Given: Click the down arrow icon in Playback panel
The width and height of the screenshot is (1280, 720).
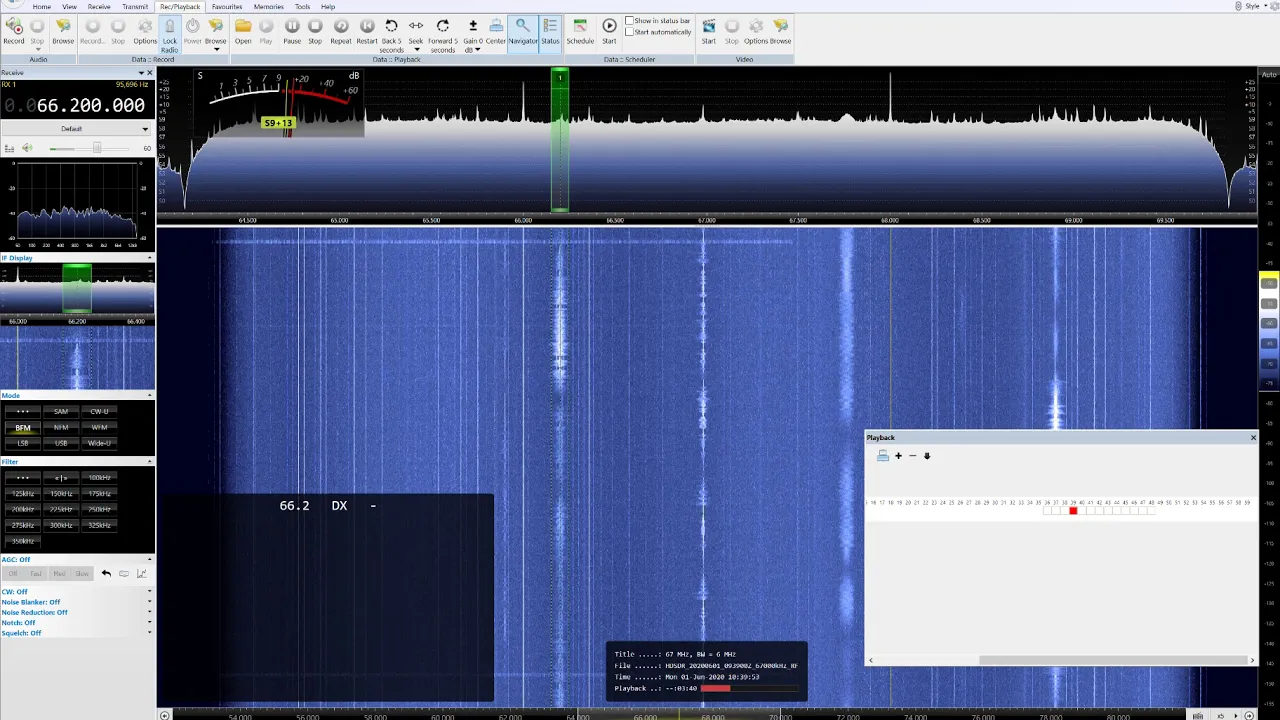Looking at the screenshot, I should [927, 456].
